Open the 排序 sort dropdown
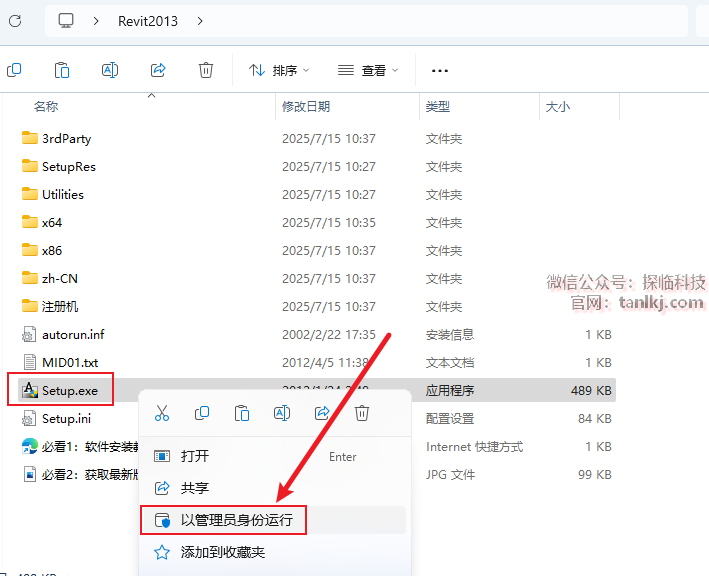The image size is (709, 576). [x=278, y=70]
